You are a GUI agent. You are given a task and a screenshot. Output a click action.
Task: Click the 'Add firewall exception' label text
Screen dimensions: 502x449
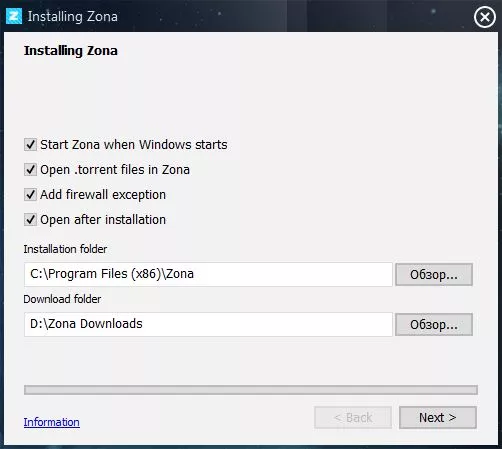pyautogui.click(x=103, y=195)
